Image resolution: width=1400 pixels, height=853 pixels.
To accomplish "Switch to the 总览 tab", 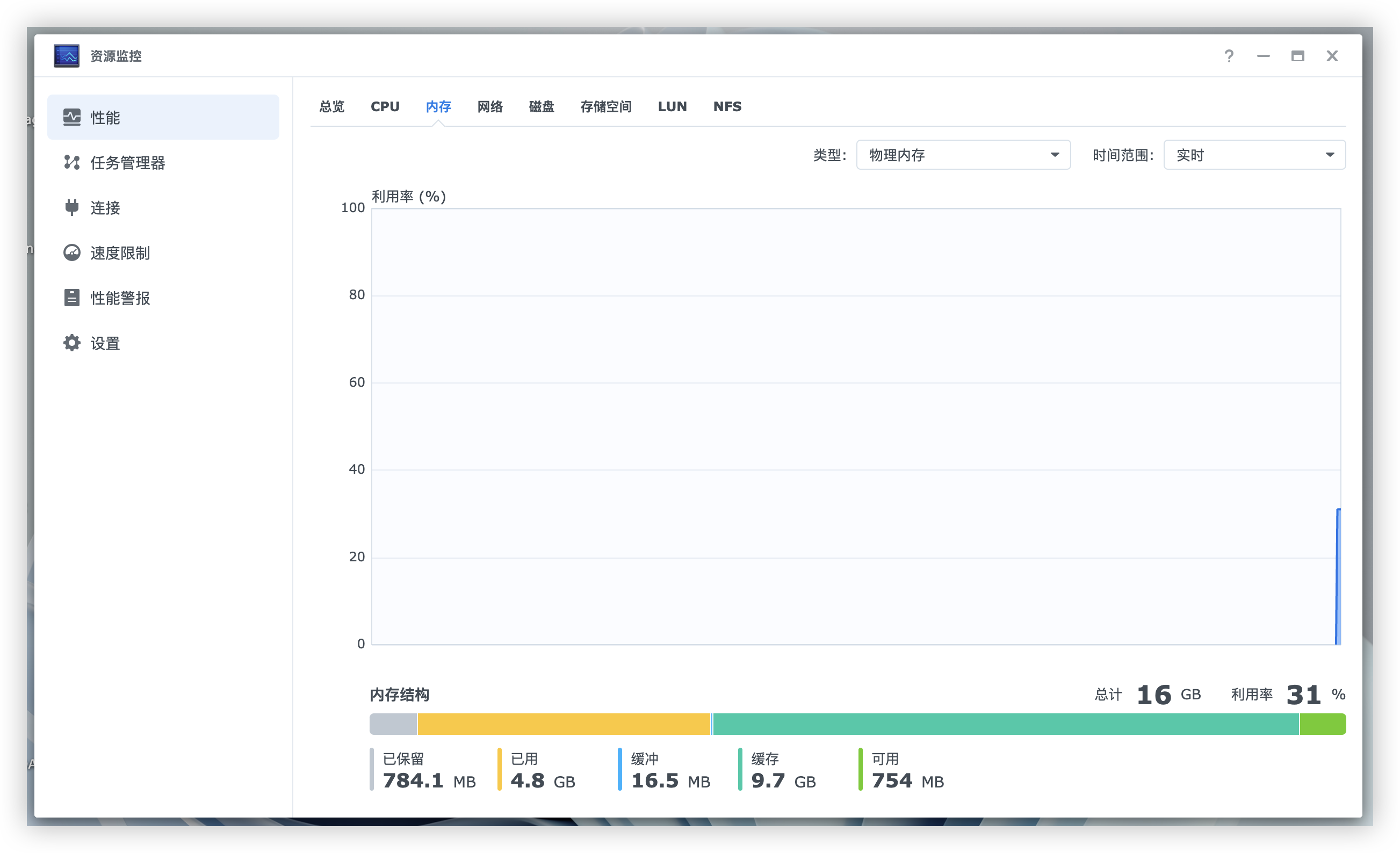I will pyautogui.click(x=332, y=106).
